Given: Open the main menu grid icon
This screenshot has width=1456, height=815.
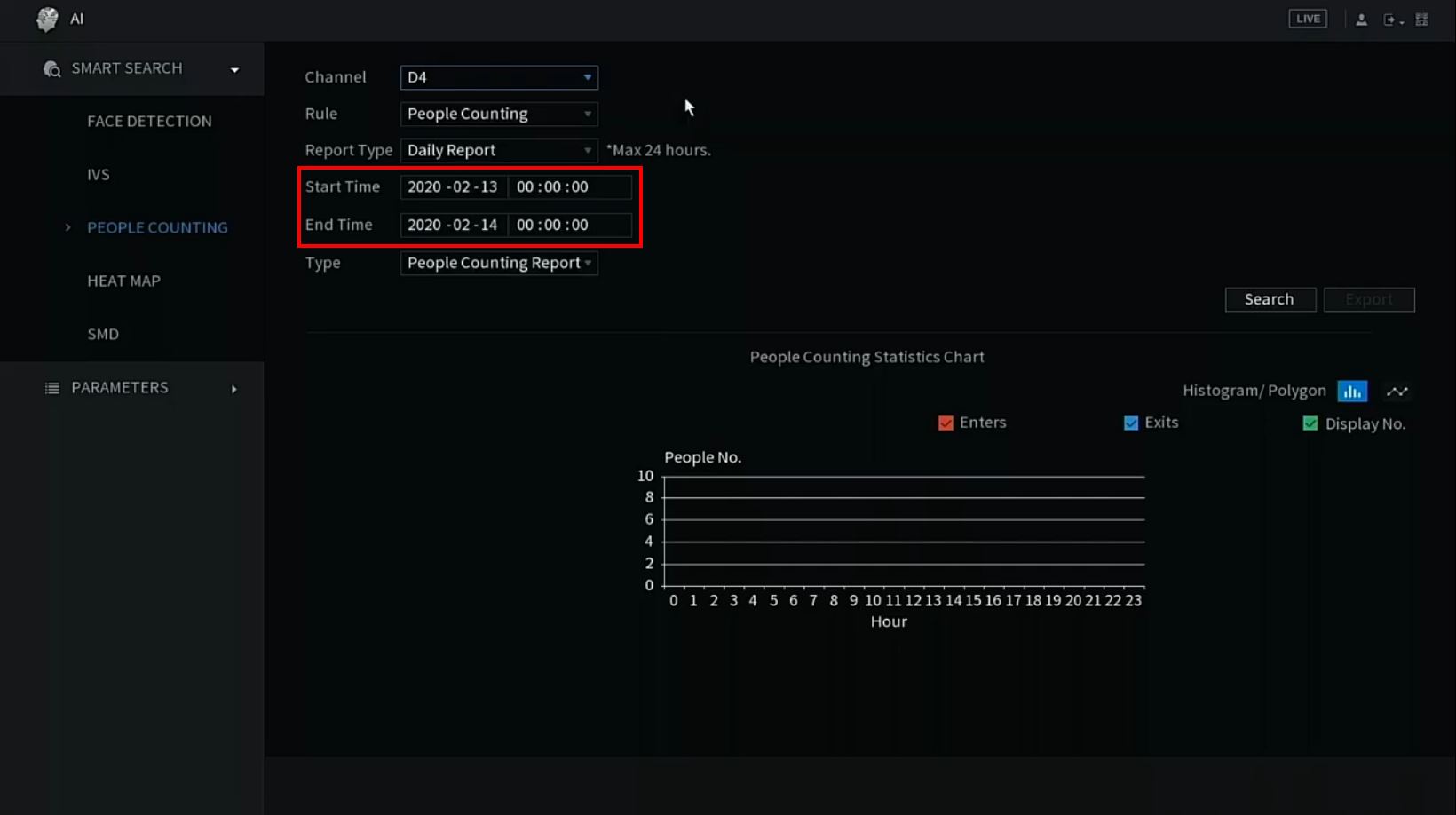Looking at the screenshot, I should click(1421, 20).
